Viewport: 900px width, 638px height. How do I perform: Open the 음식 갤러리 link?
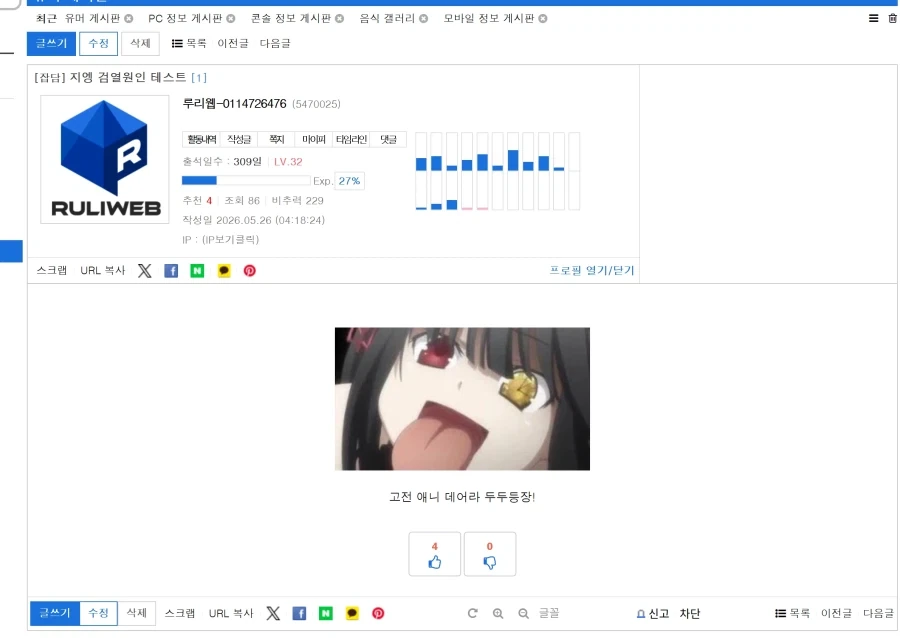click(x=387, y=18)
